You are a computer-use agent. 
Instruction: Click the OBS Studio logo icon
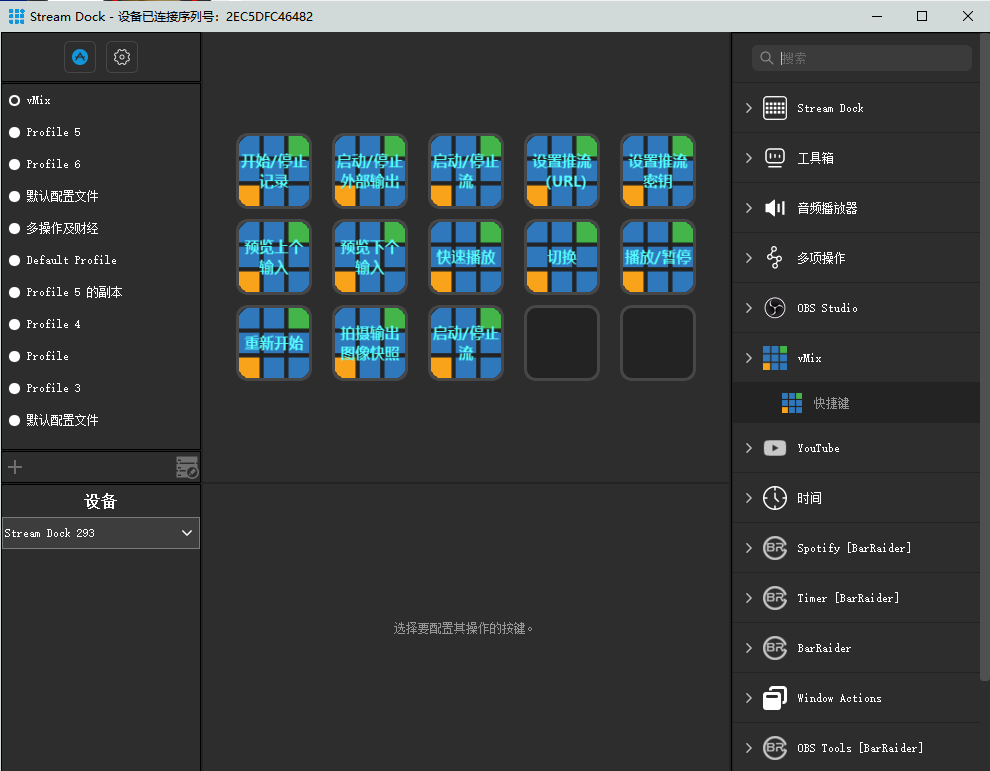click(775, 308)
